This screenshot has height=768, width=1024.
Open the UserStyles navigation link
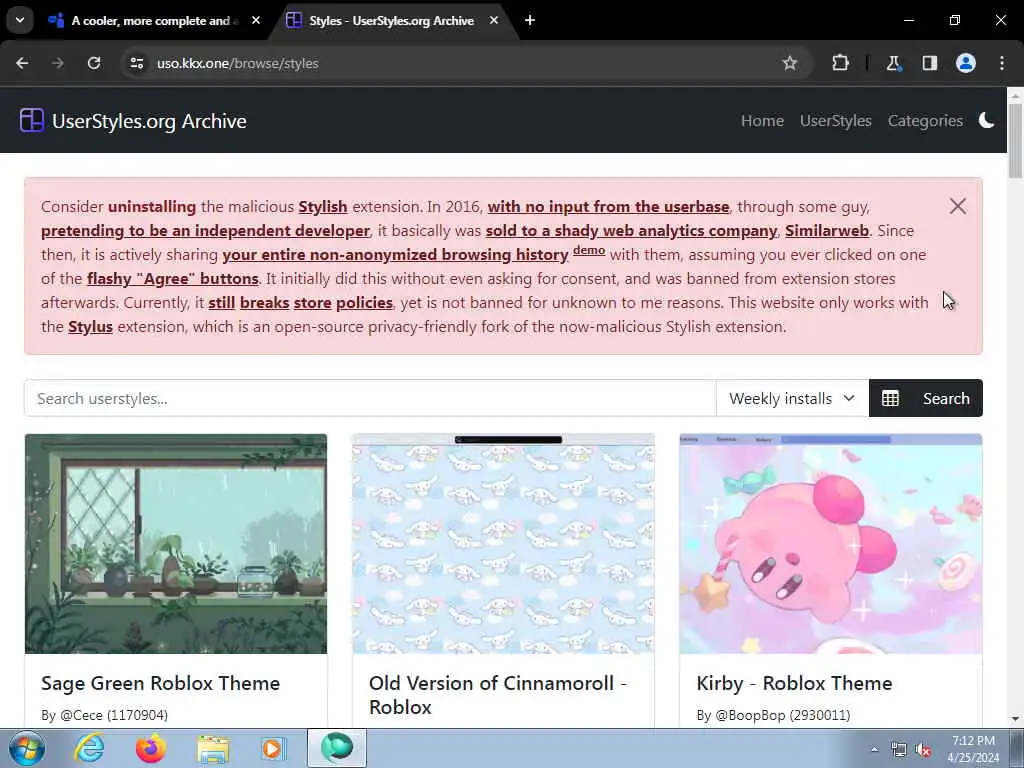pos(835,121)
